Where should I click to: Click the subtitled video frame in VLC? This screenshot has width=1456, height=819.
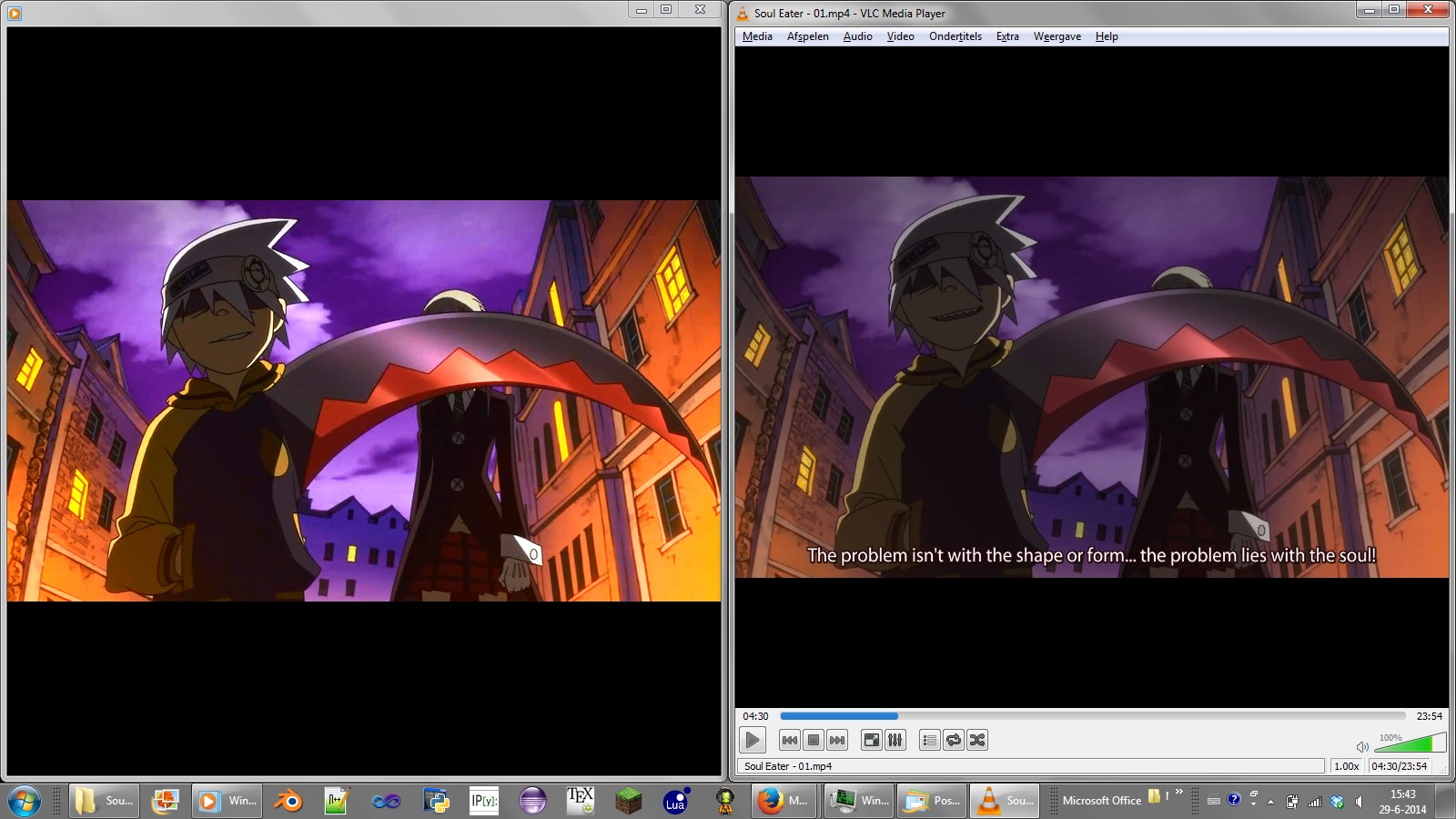(1092, 377)
